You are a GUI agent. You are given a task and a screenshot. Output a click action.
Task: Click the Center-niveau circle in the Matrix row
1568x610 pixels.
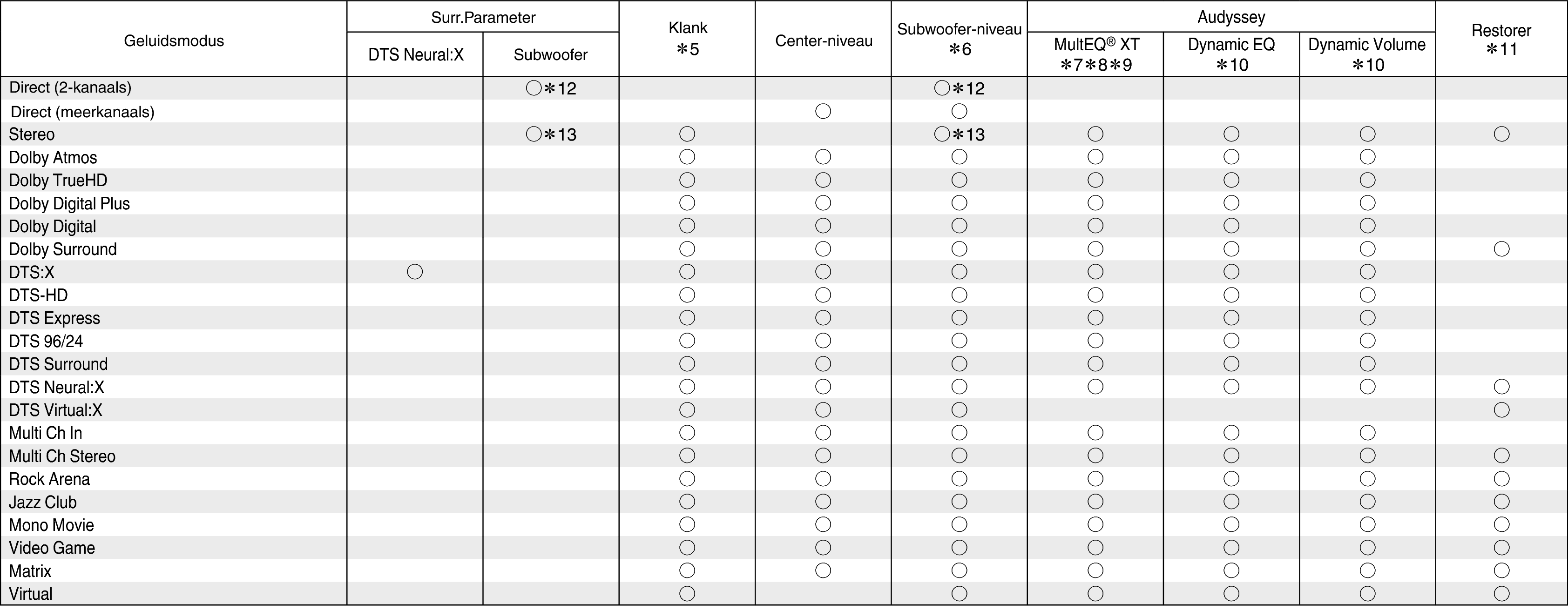823,570
